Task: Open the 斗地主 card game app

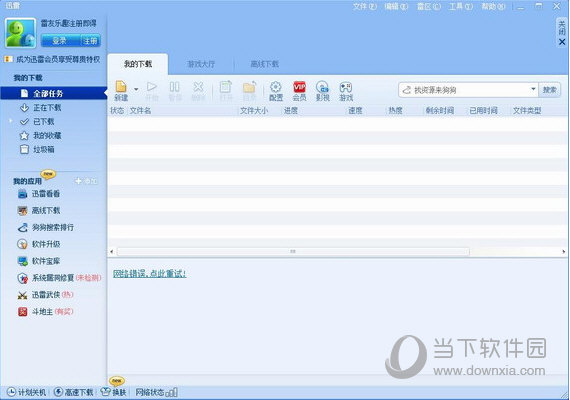Action: click(x=45, y=311)
